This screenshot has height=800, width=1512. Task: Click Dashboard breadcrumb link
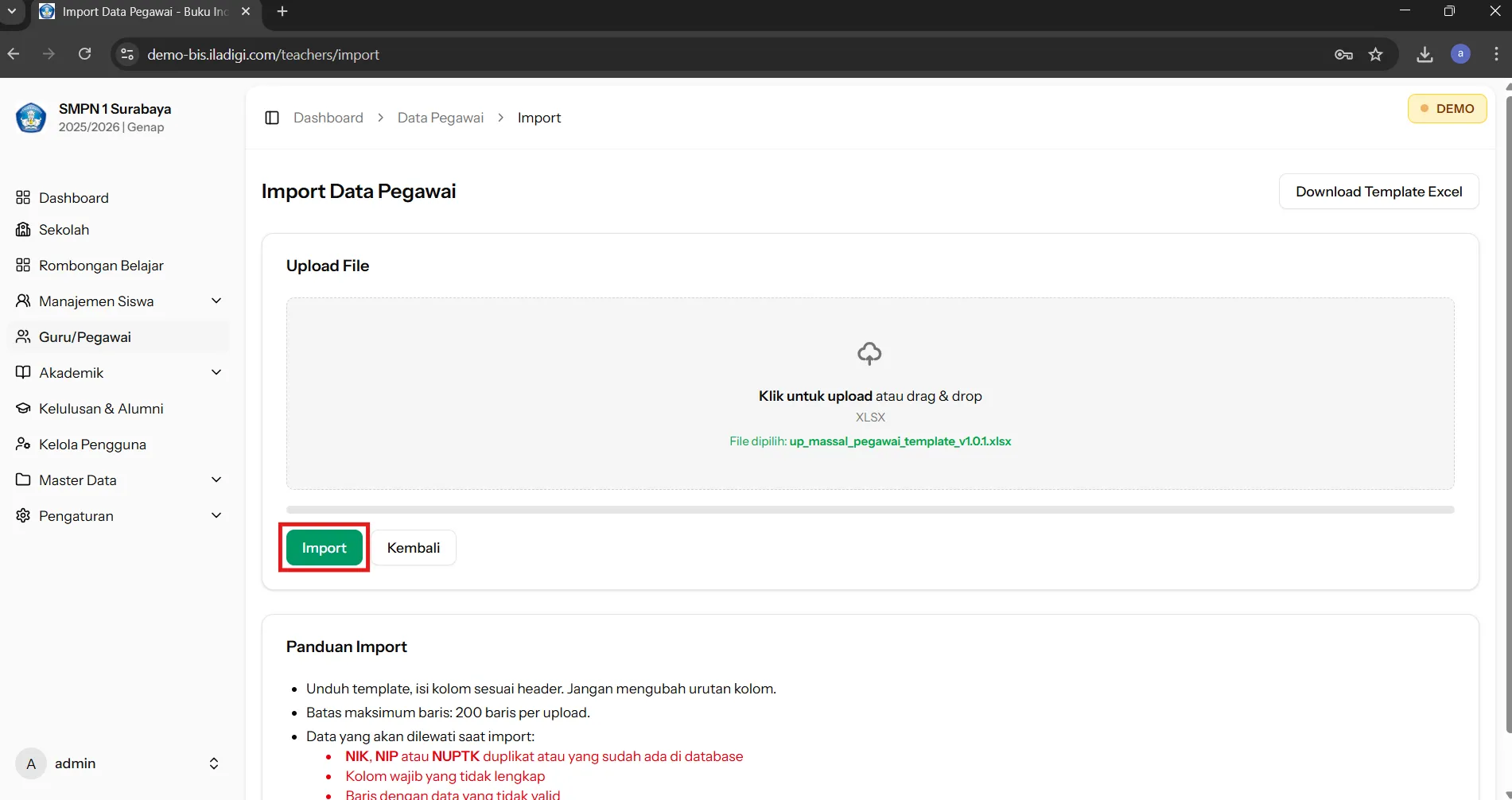328,118
